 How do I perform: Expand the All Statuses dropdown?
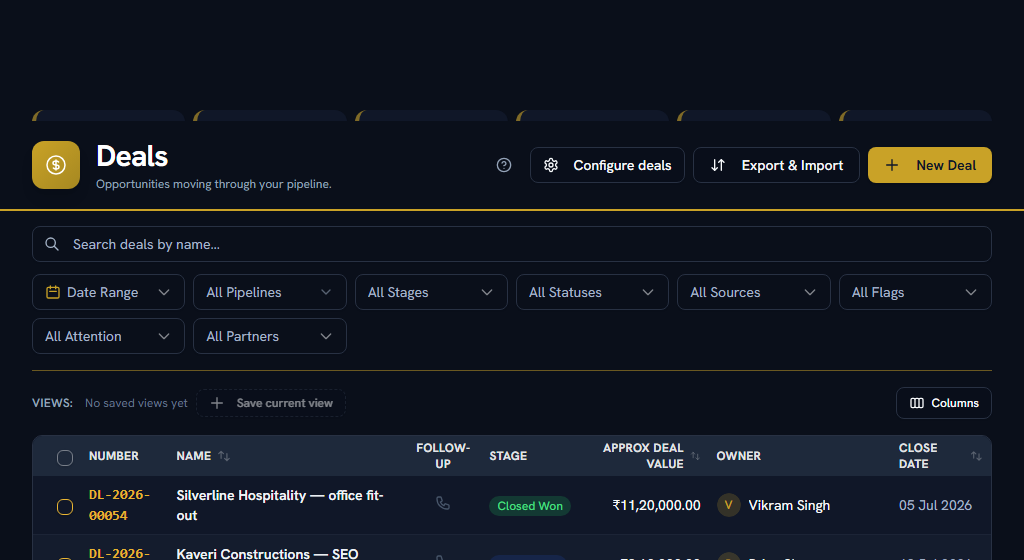click(592, 292)
